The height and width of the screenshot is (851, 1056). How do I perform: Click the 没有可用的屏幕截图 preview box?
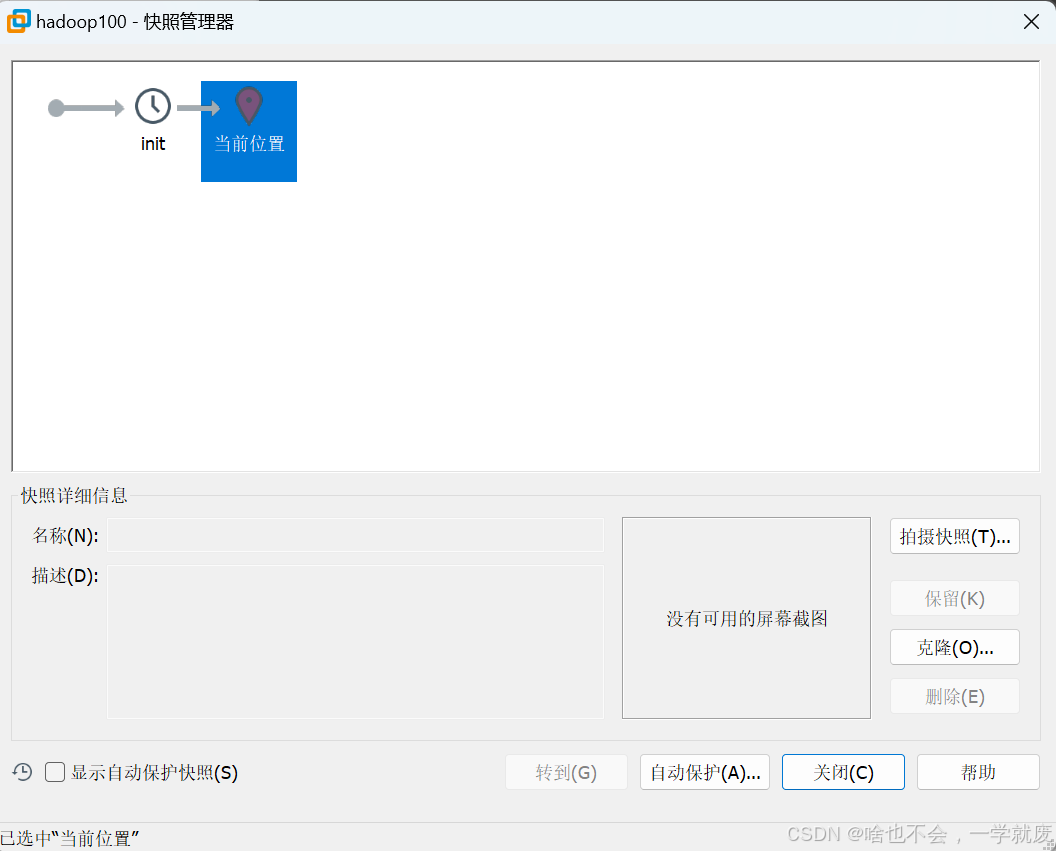point(746,618)
